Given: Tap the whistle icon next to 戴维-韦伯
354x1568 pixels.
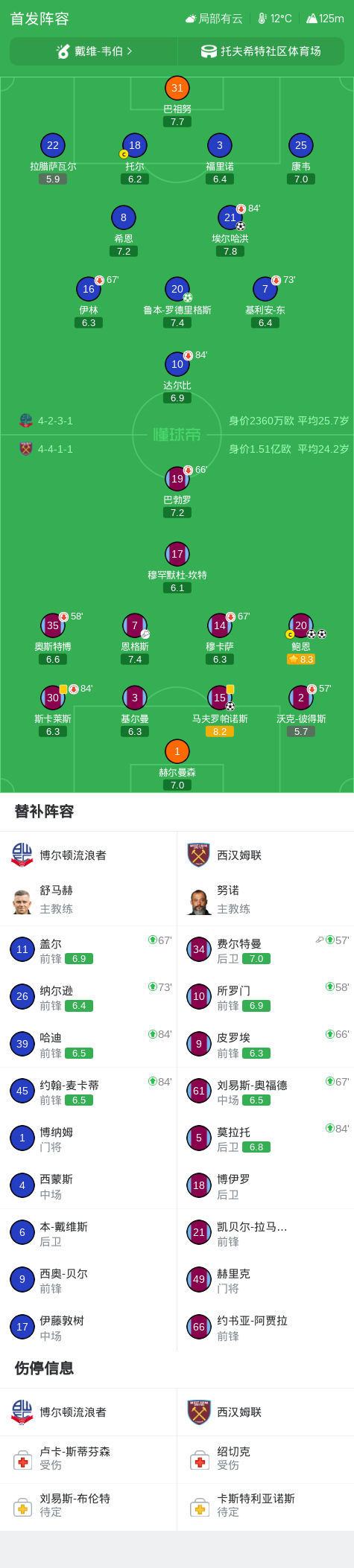Looking at the screenshot, I should point(63,51).
